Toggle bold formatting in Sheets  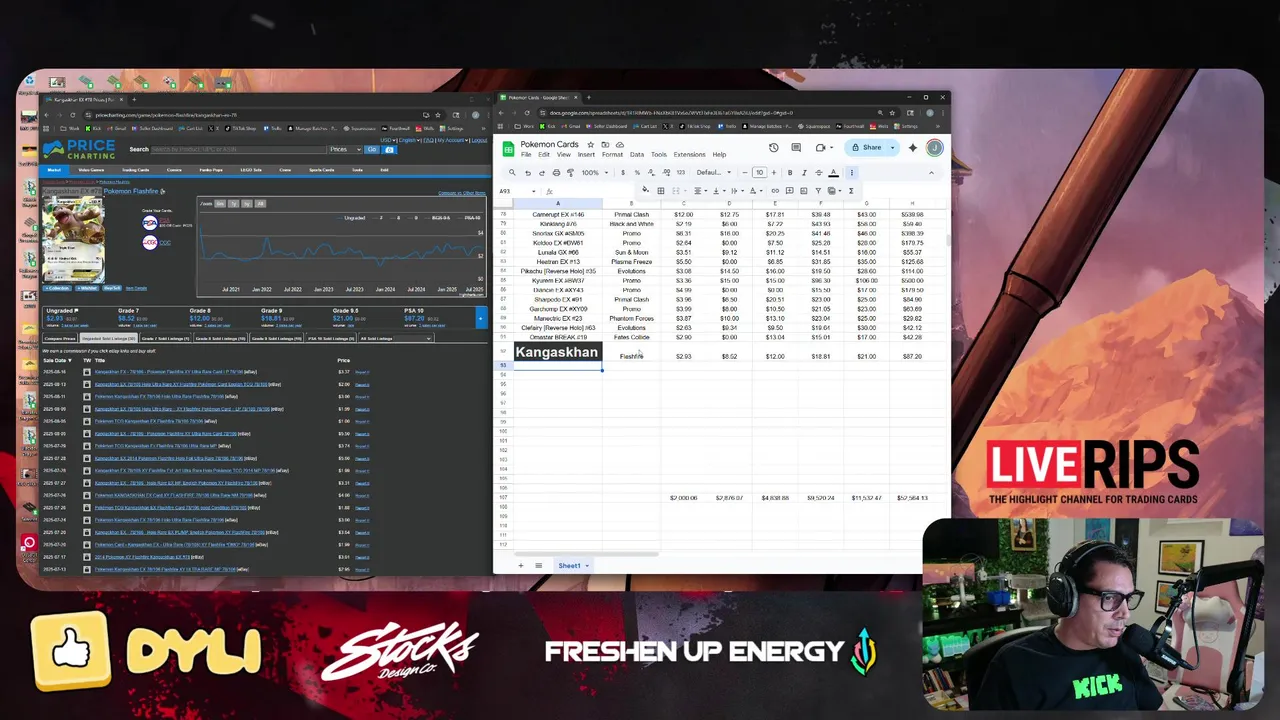[790, 172]
